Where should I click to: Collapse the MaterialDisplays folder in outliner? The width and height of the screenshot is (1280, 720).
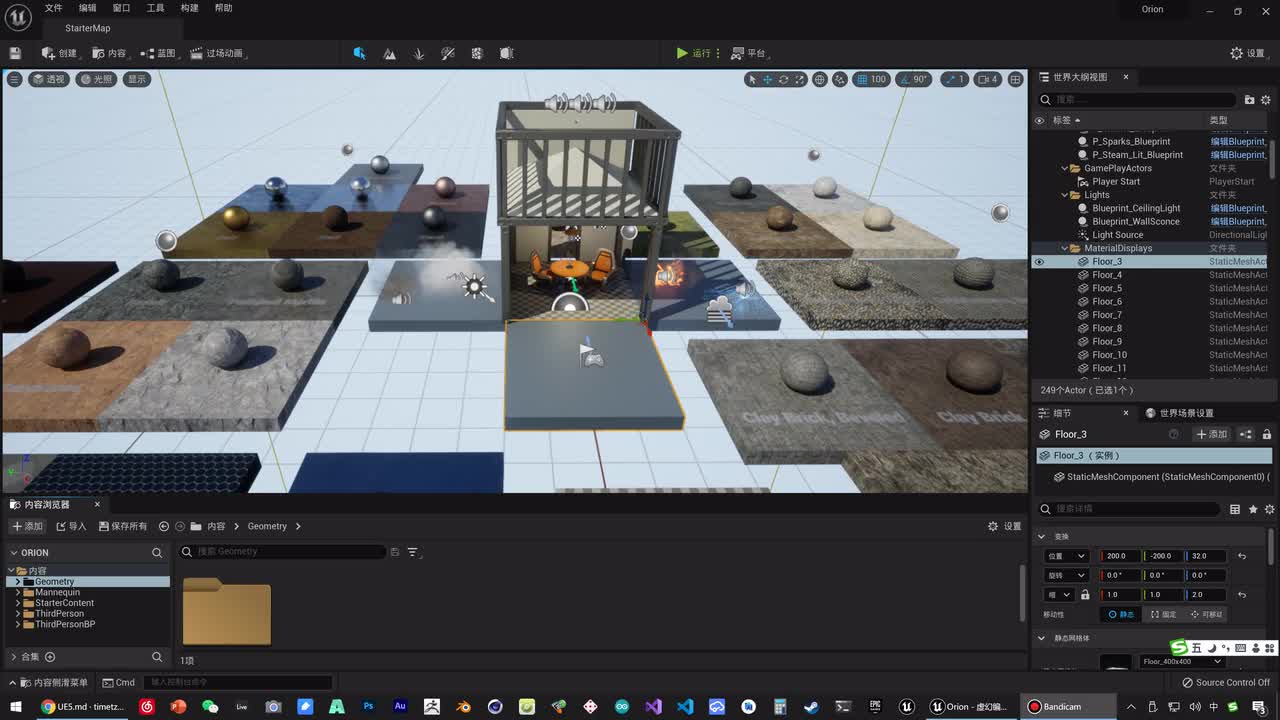coord(1065,248)
